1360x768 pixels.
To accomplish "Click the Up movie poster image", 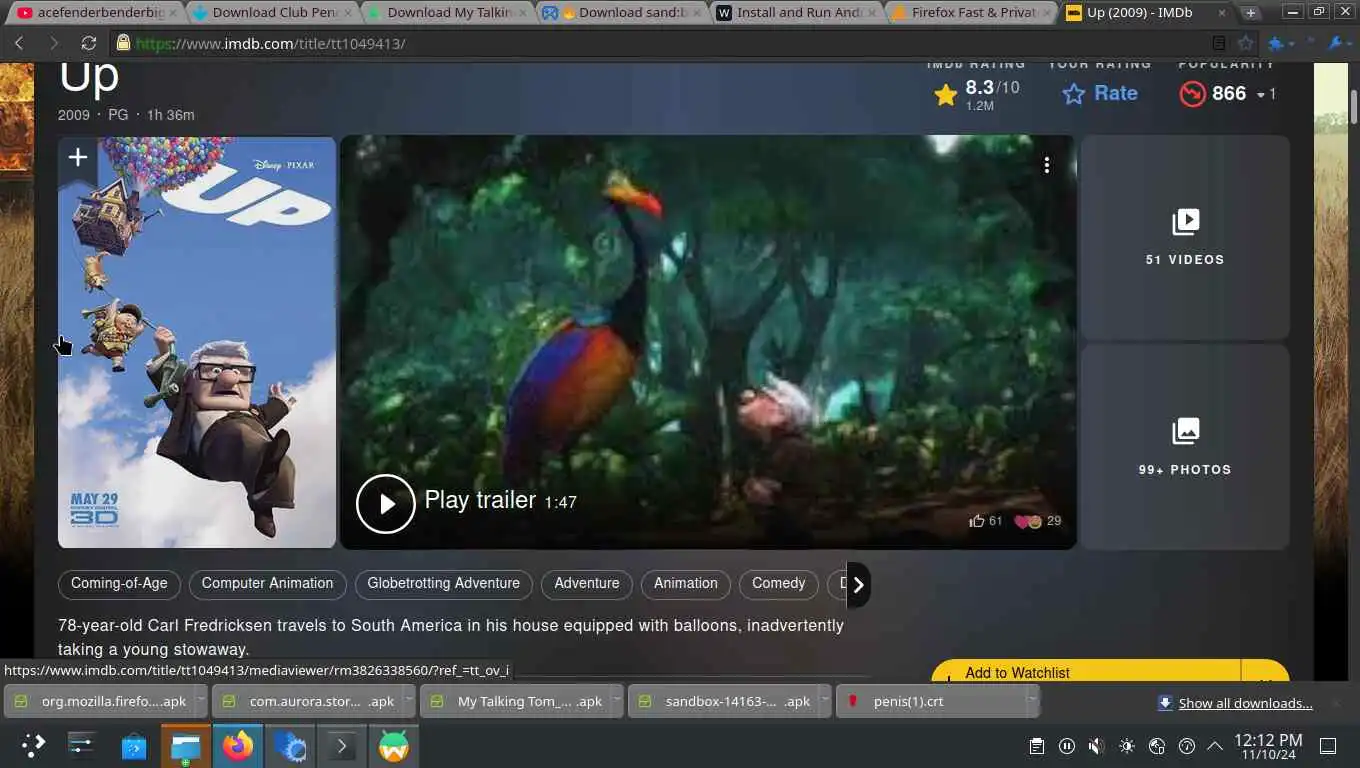I will (197, 342).
